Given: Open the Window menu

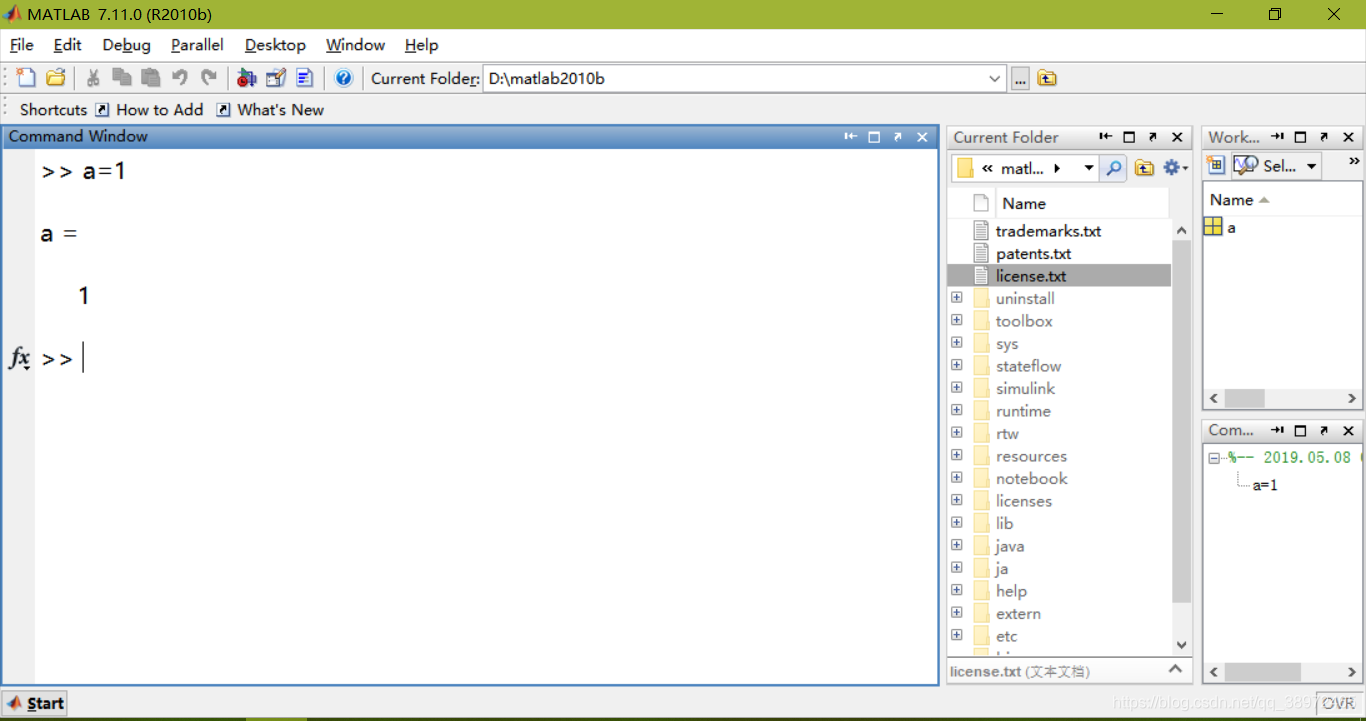Looking at the screenshot, I should [355, 45].
